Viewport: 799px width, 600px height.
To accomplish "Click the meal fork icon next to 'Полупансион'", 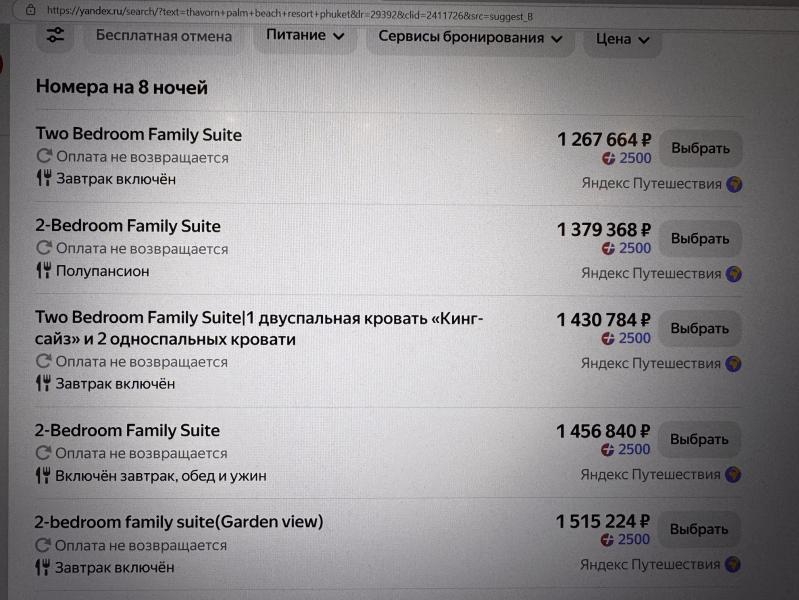I will 43,271.
